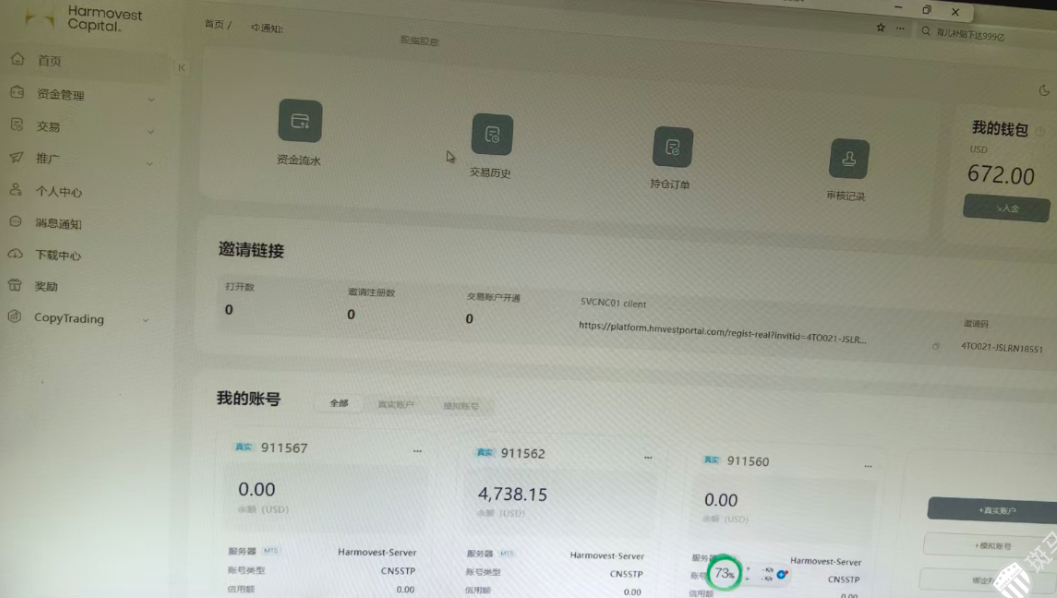Click account number 911567
The image size is (1057, 598).
[284, 448]
